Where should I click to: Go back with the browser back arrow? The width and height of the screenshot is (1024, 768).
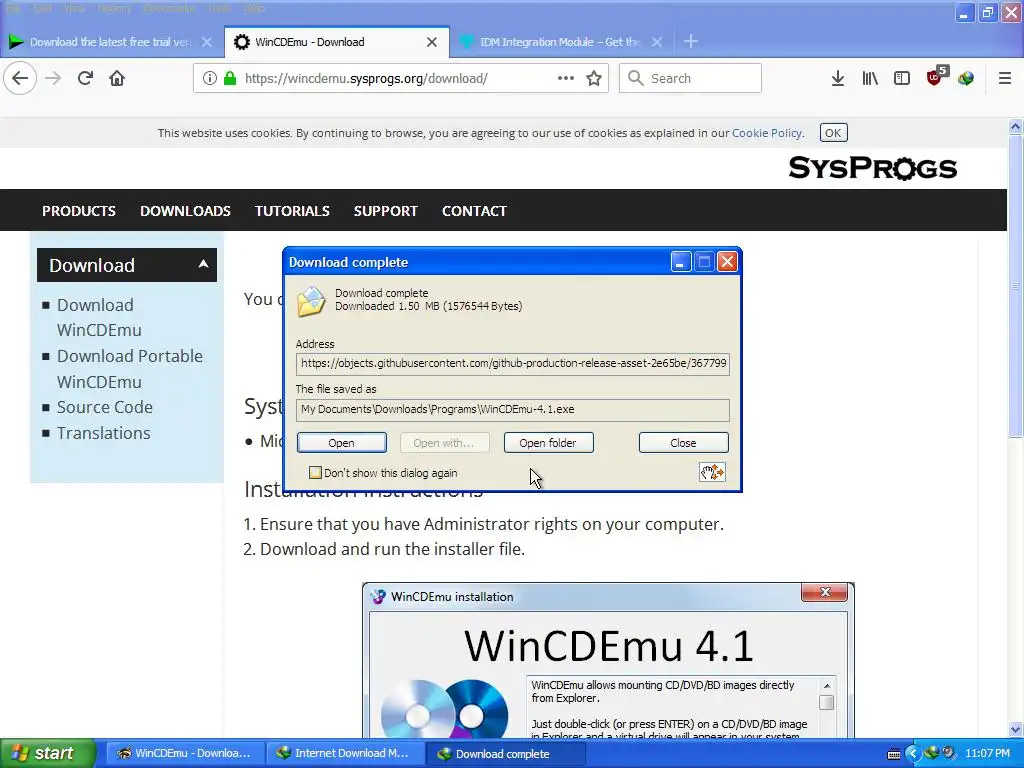coord(20,79)
